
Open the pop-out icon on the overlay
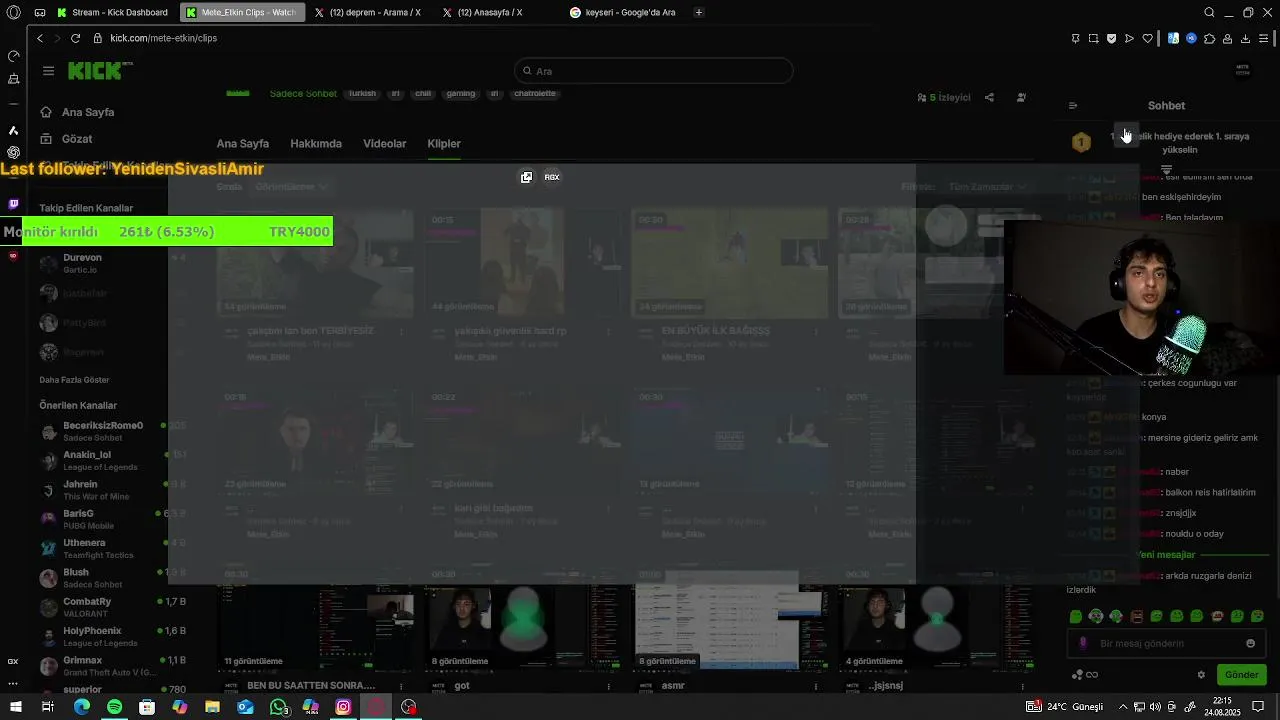pyautogui.click(x=527, y=177)
